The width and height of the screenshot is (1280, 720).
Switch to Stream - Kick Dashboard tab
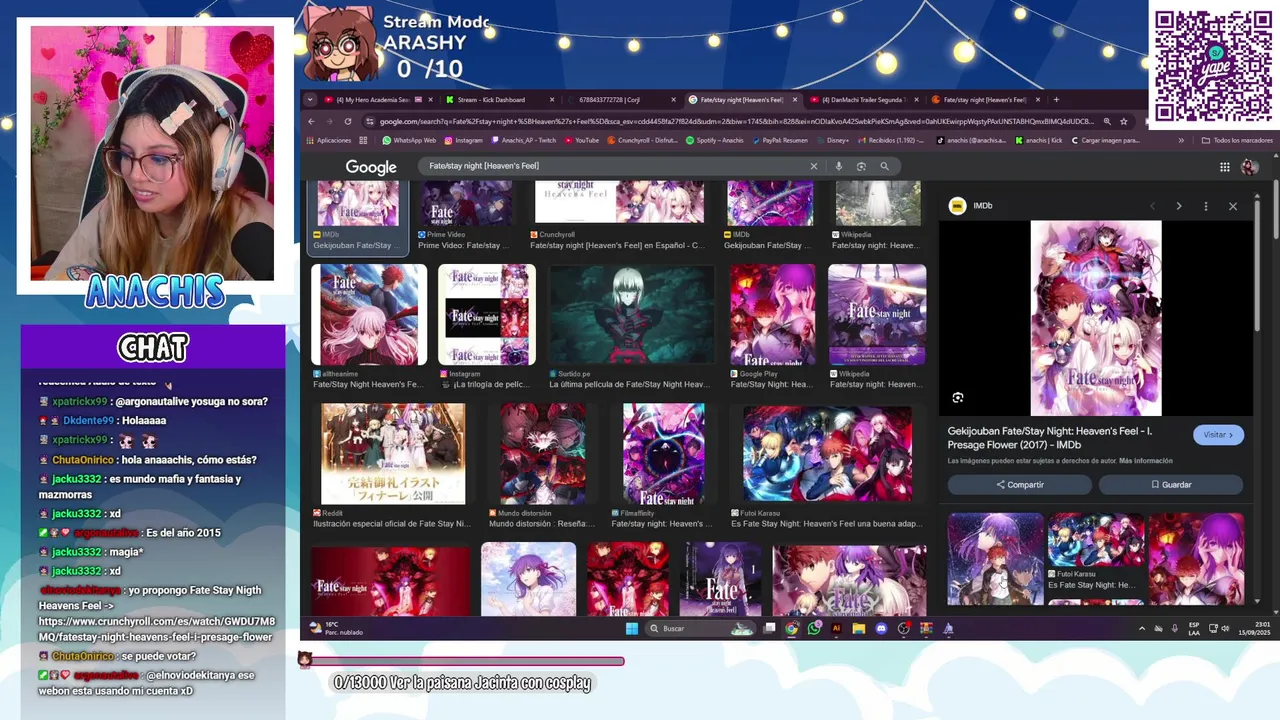(499, 99)
